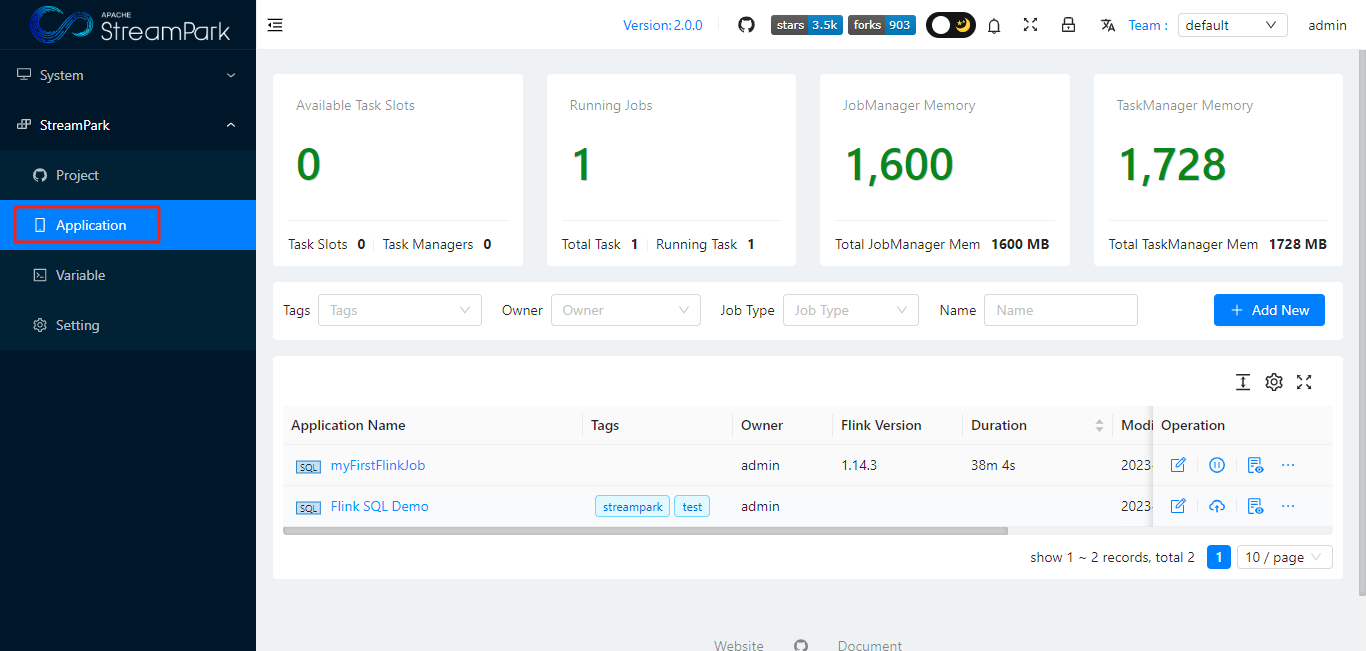Open the Team default dropdown
The image size is (1366, 651).
point(1232,24)
